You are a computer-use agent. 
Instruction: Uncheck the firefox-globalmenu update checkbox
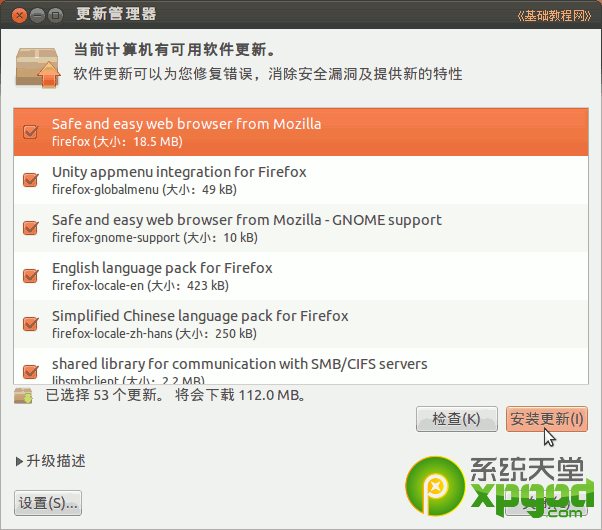click(x=30, y=180)
